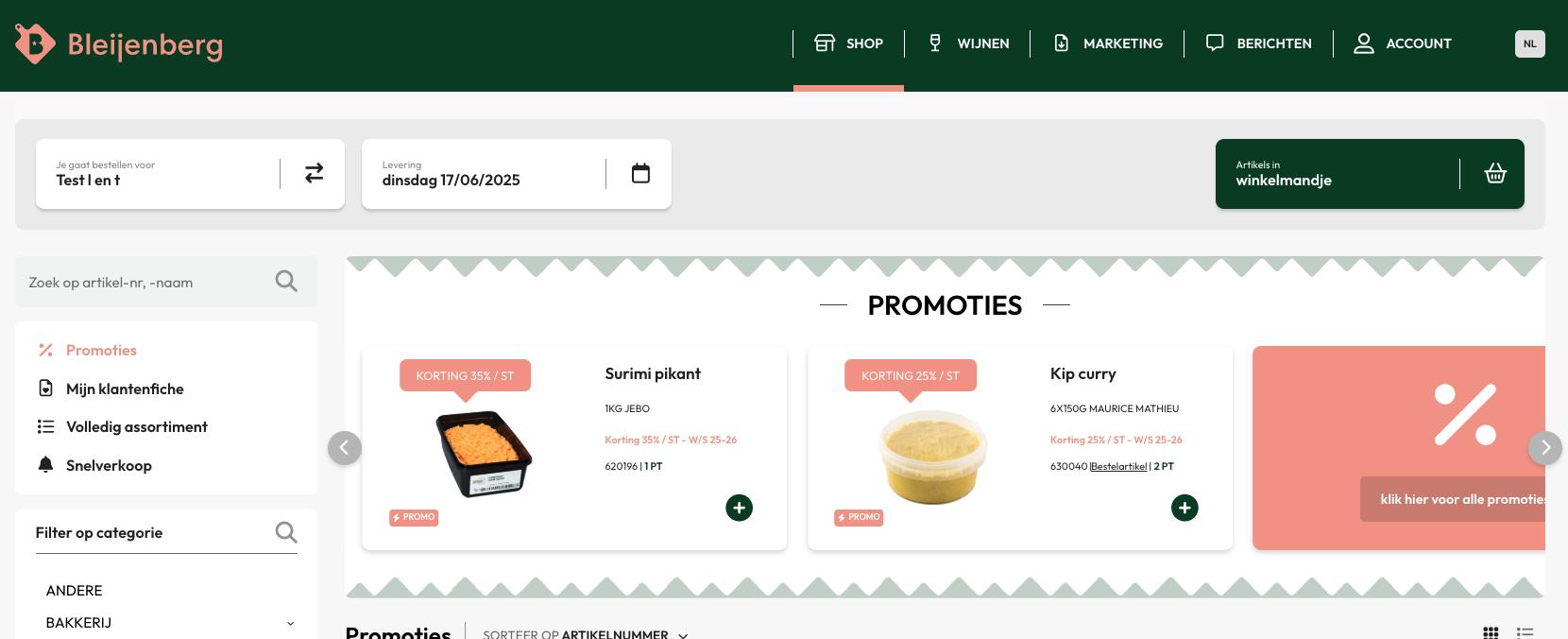Viewport: 1568px width, 639px height.
Task: Click the article search magnifier icon
Action: 286,282
